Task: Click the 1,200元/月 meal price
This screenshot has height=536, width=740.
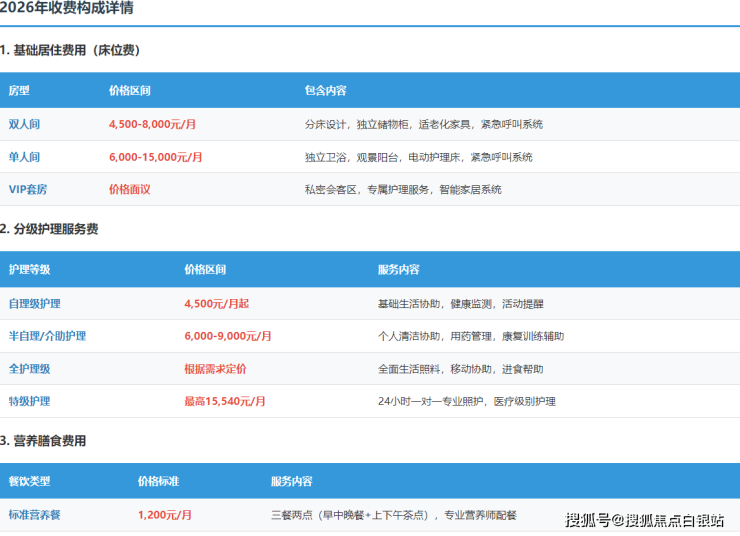Action: tap(165, 515)
